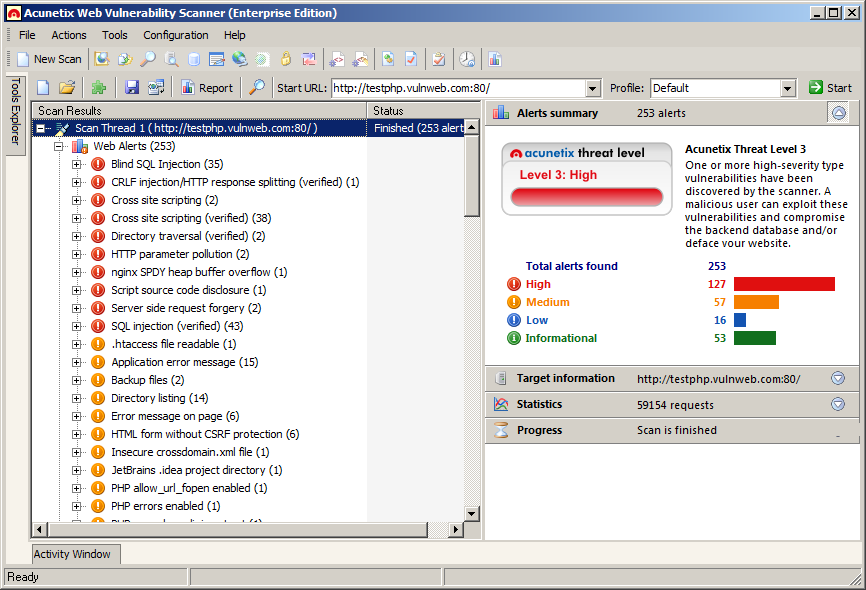The height and width of the screenshot is (590, 866).
Task: Click the 59154 requests statistics value
Action: pos(675,405)
